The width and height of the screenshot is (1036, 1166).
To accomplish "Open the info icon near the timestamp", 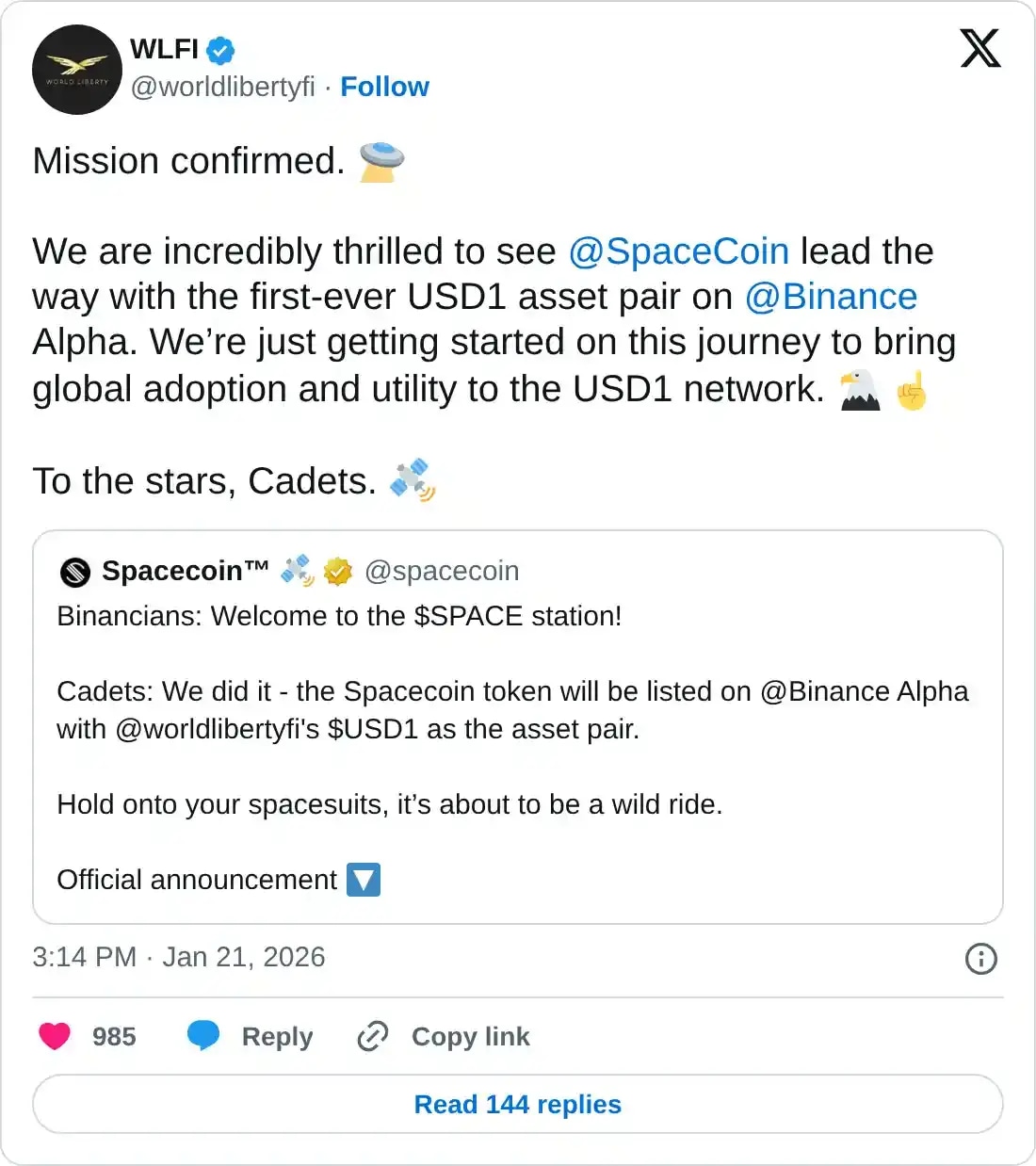I will [x=980, y=959].
